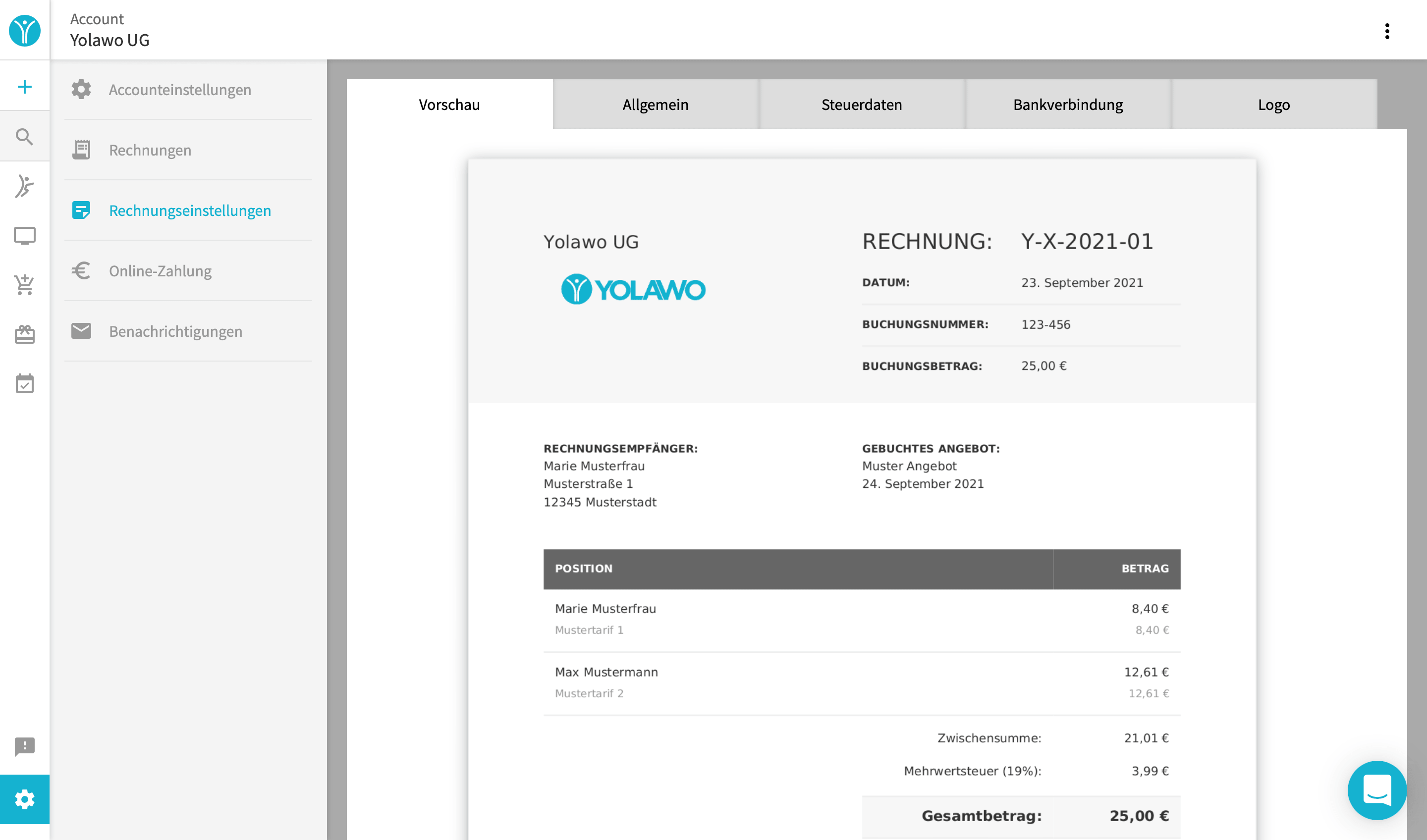Click the plus add icon in sidebar
Screen dimensions: 1427x840
(24, 87)
